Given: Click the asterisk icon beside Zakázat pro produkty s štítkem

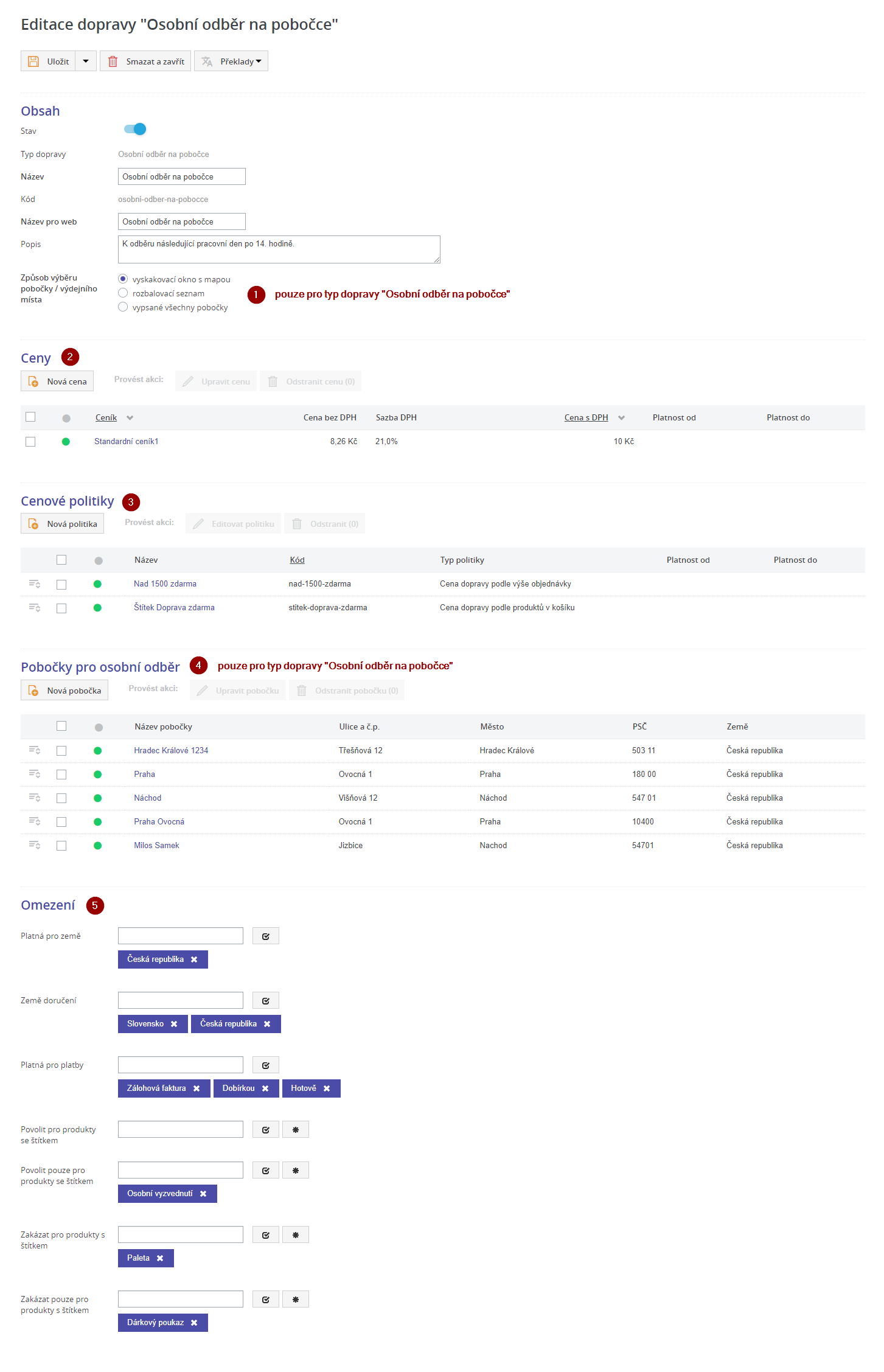Looking at the screenshot, I should [x=296, y=1234].
